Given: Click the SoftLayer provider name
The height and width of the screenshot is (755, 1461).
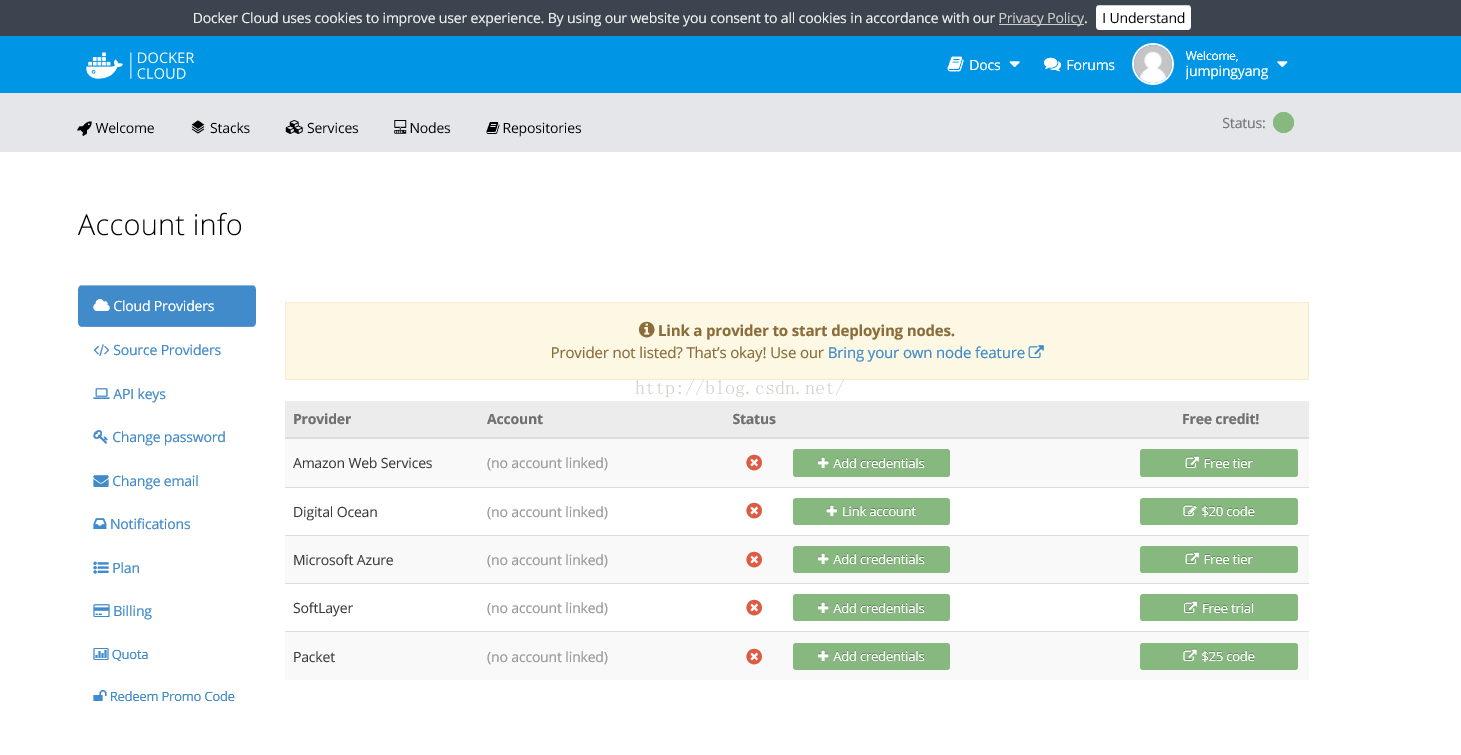Looking at the screenshot, I should 323,608.
